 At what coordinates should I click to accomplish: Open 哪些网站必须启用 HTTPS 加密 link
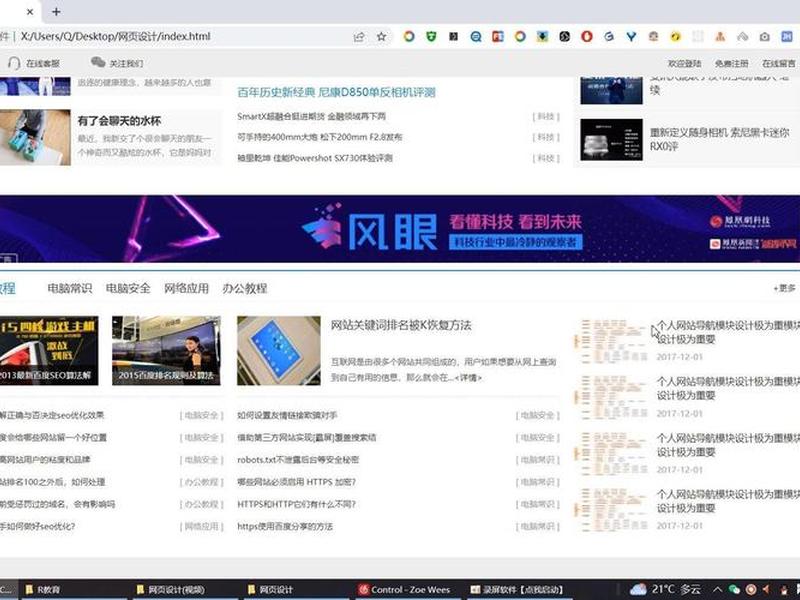pos(296,482)
